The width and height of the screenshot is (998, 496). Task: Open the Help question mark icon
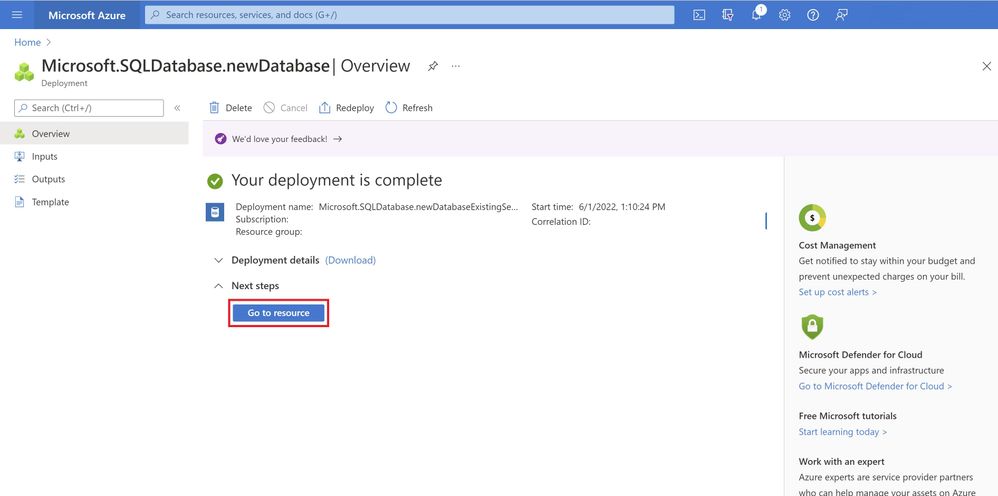pos(813,15)
